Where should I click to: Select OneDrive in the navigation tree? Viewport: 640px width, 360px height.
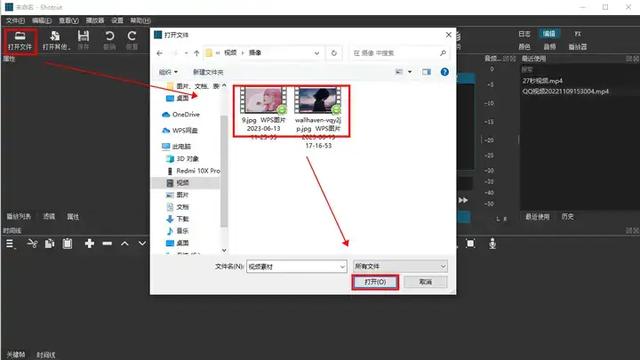(x=181, y=114)
